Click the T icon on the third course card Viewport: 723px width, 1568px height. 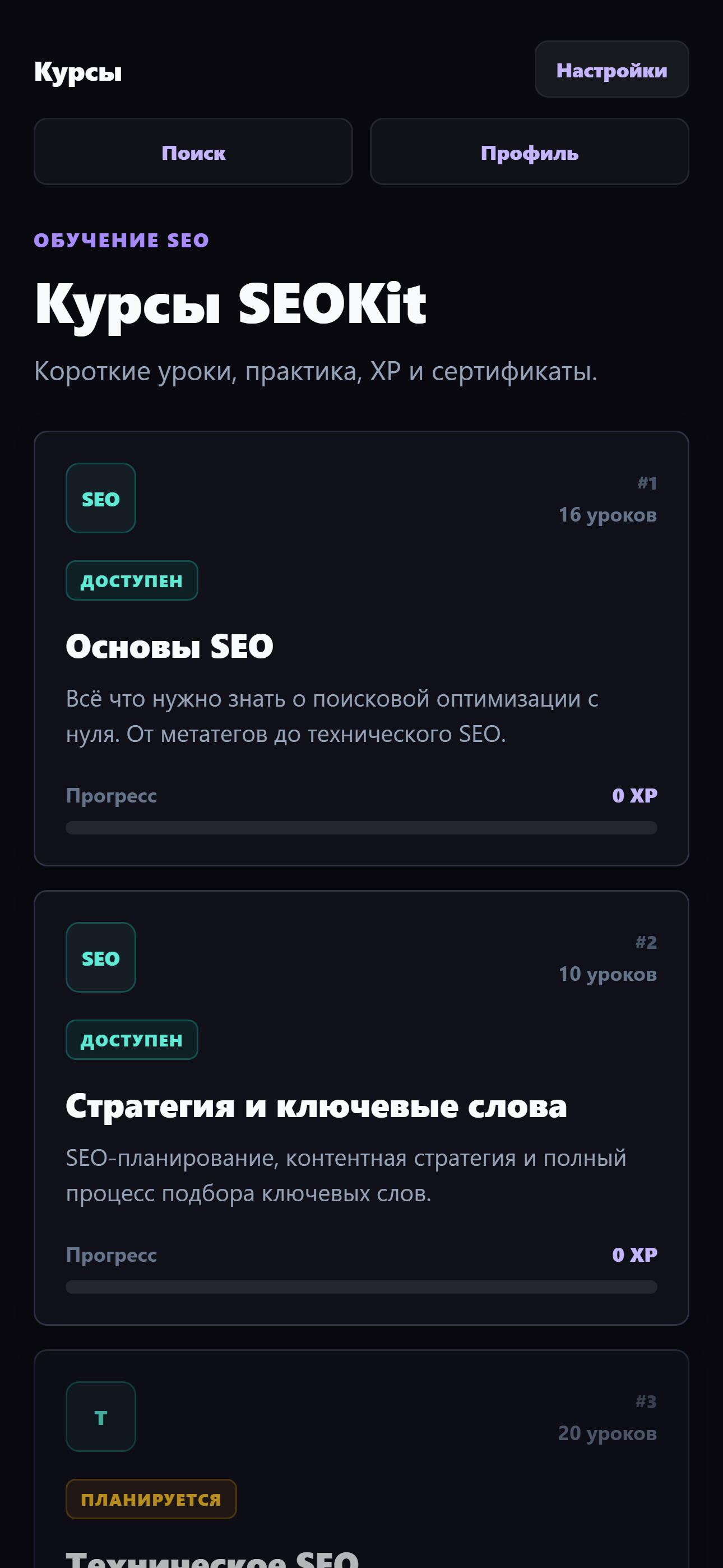coord(100,1416)
